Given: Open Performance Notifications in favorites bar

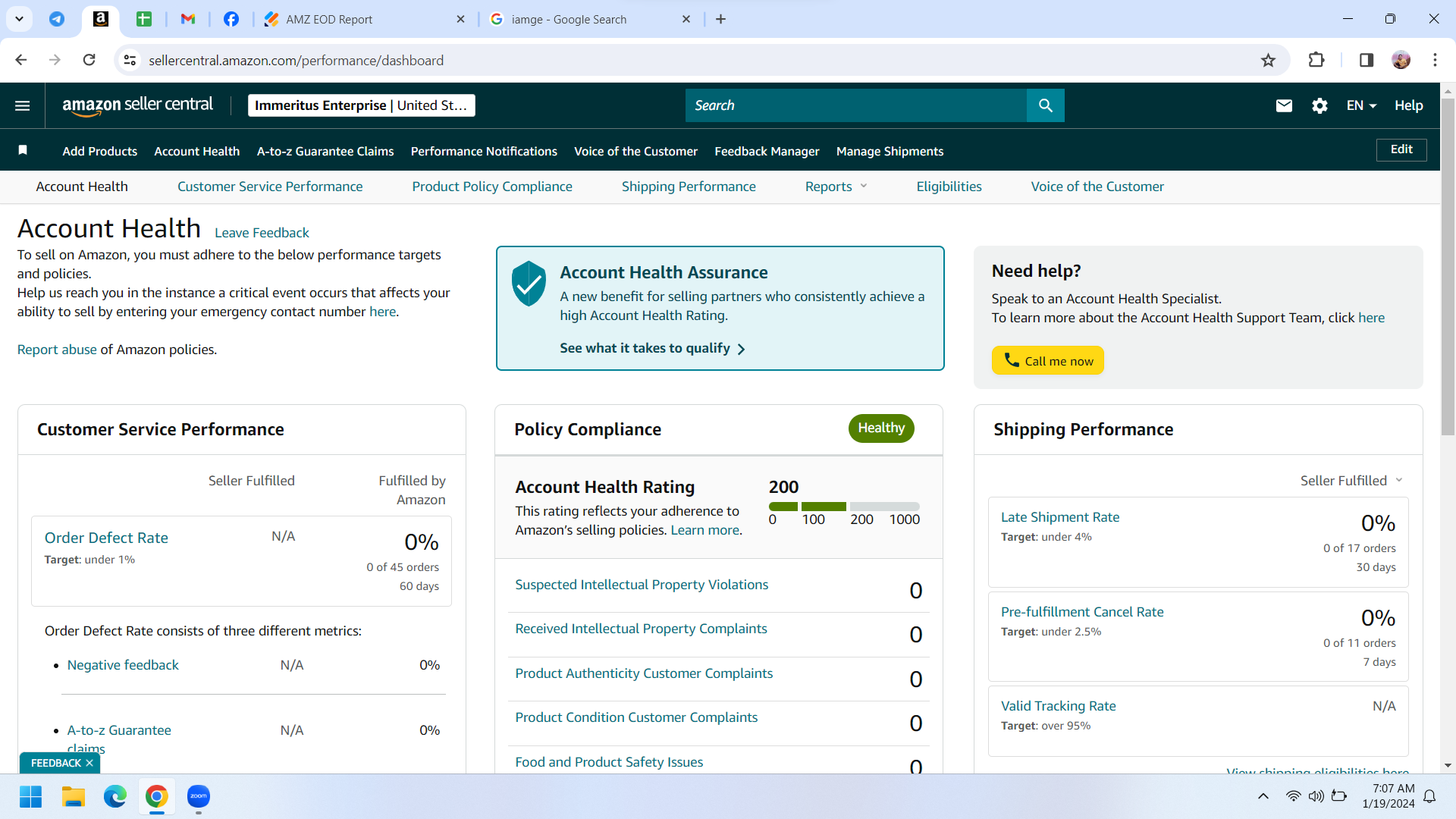Looking at the screenshot, I should (x=484, y=151).
